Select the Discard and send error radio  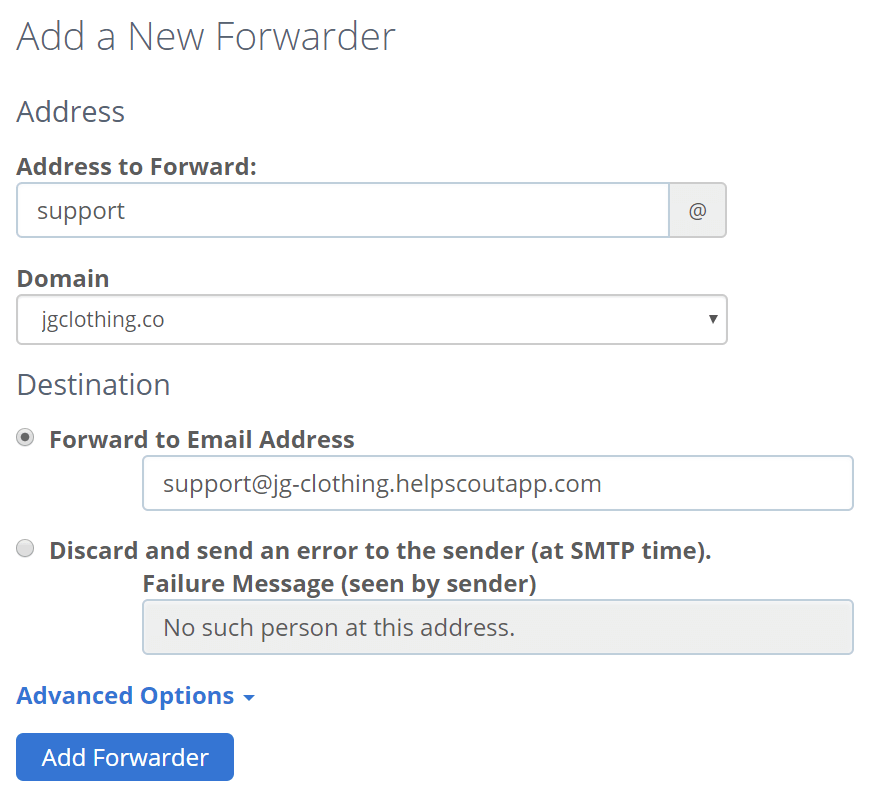(x=26, y=549)
